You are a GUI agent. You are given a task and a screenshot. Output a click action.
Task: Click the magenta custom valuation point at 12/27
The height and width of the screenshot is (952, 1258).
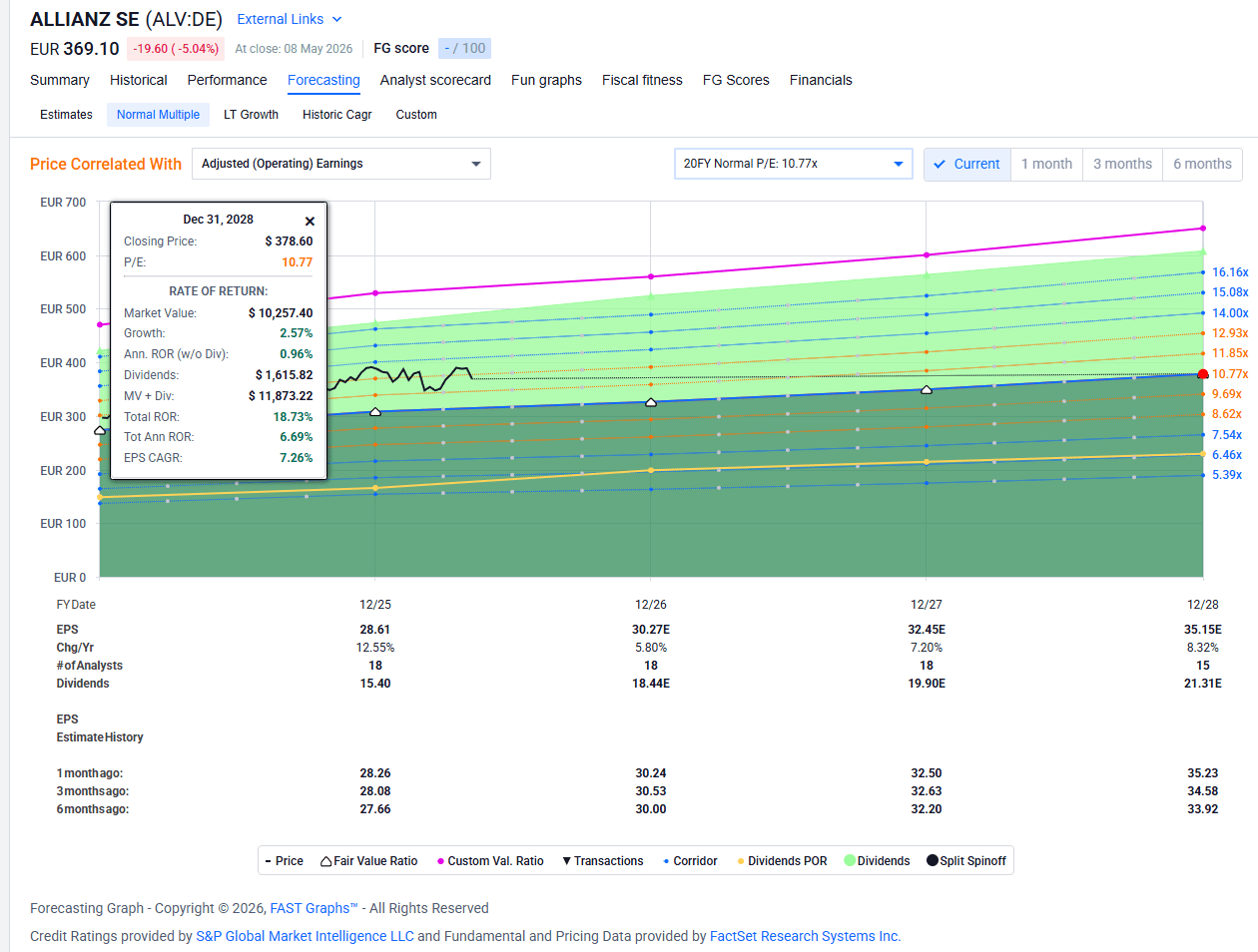pyautogui.click(x=927, y=254)
